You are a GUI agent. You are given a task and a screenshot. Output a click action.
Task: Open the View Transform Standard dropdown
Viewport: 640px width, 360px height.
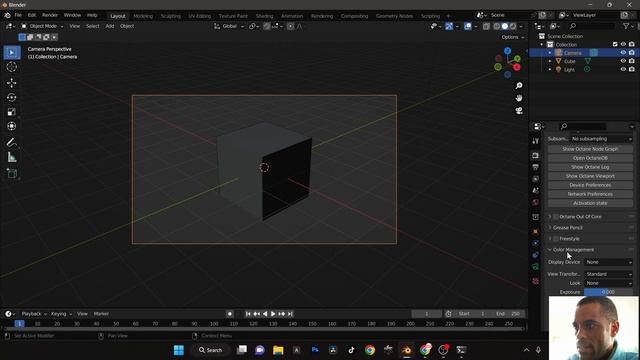[x=609, y=274]
